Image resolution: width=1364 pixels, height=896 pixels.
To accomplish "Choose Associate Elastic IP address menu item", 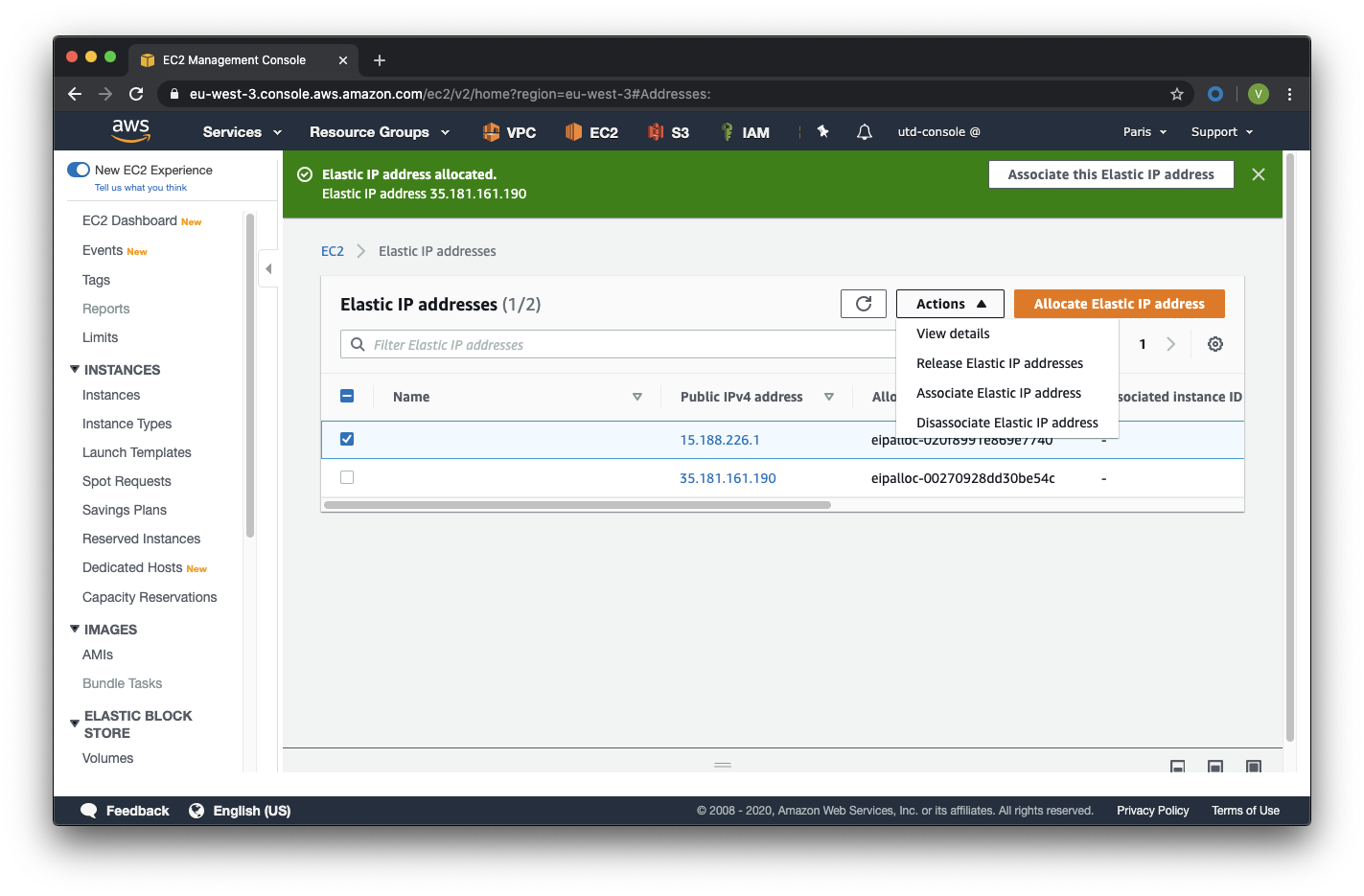I will pyautogui.click(x=999, y=393).
